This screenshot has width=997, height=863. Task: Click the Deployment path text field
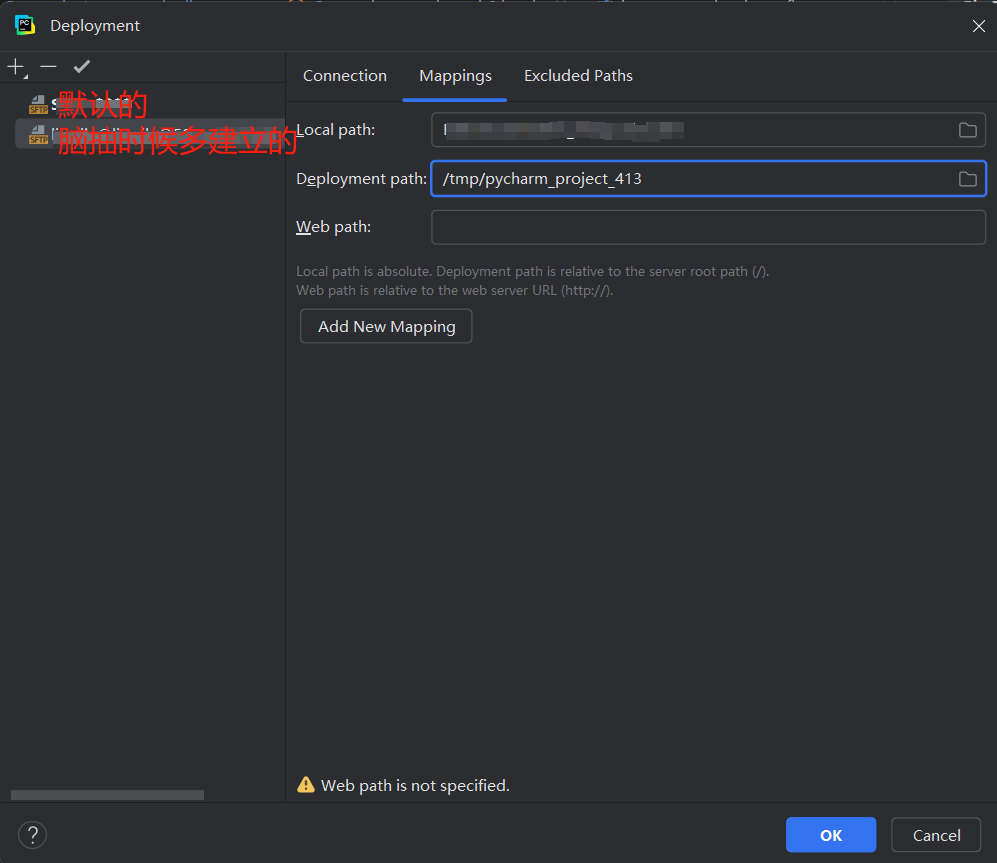(700, 178)
